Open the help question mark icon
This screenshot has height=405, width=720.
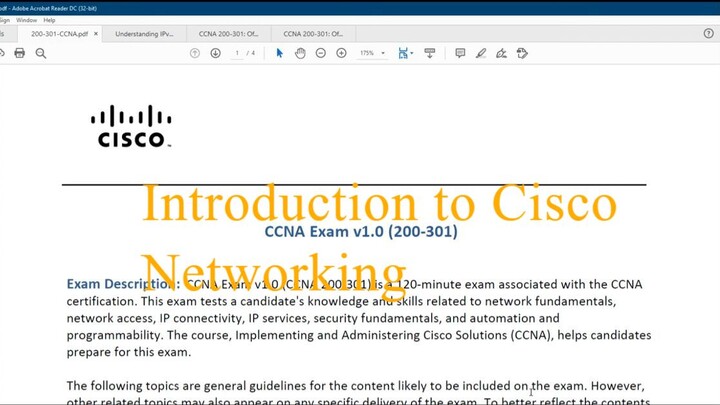tap(709, 34)
